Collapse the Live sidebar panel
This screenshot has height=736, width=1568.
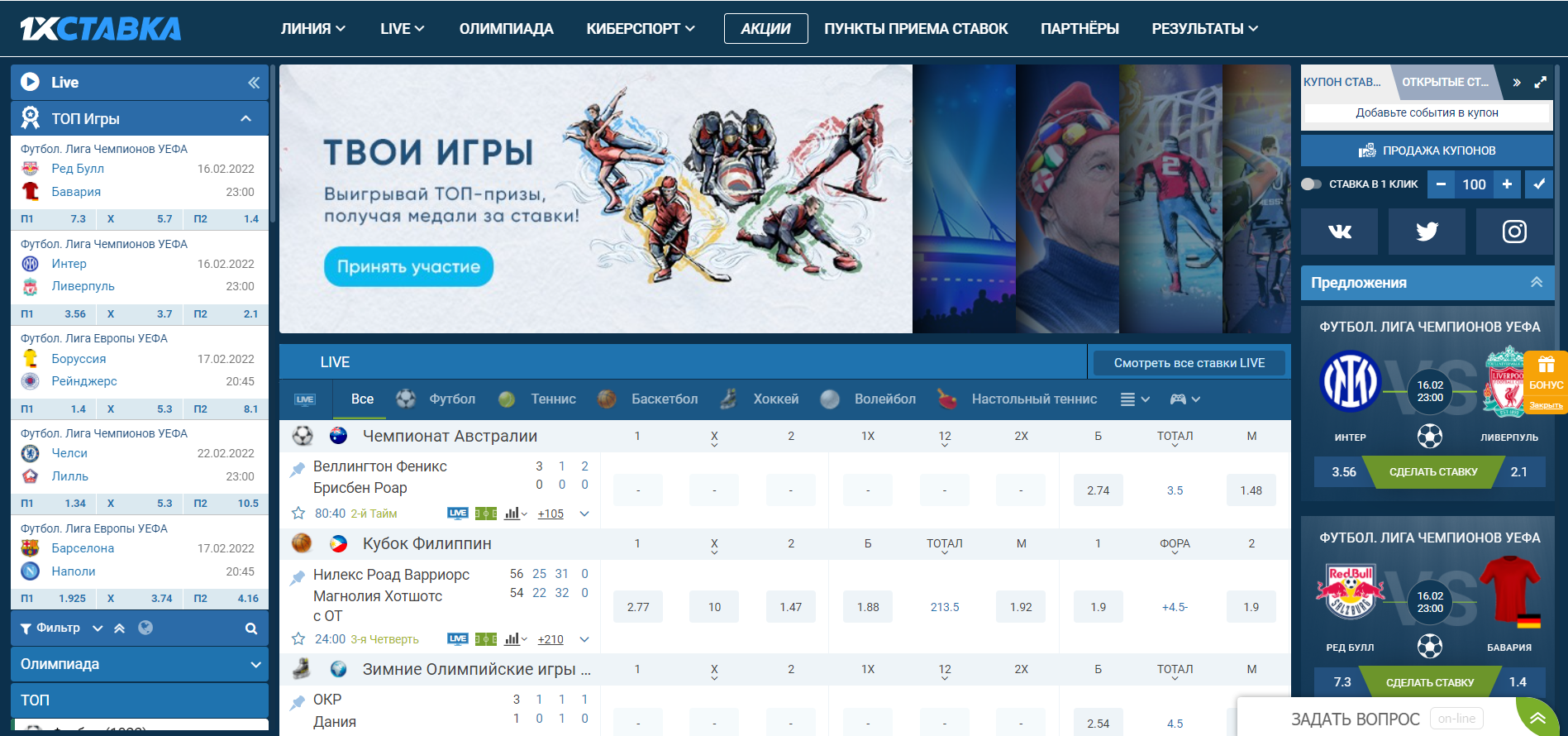point(254,82)
